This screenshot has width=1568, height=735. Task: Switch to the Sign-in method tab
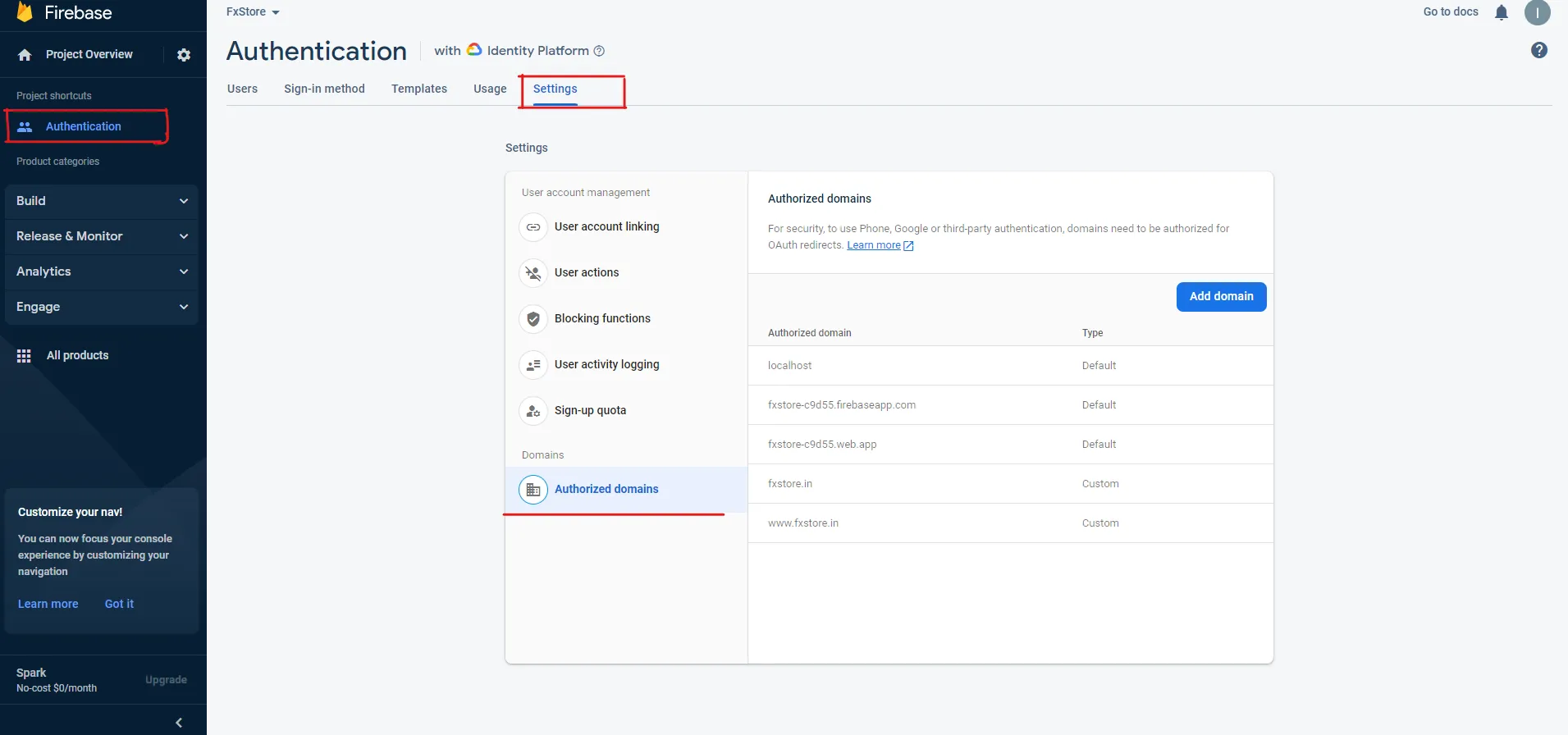(324, 89)
